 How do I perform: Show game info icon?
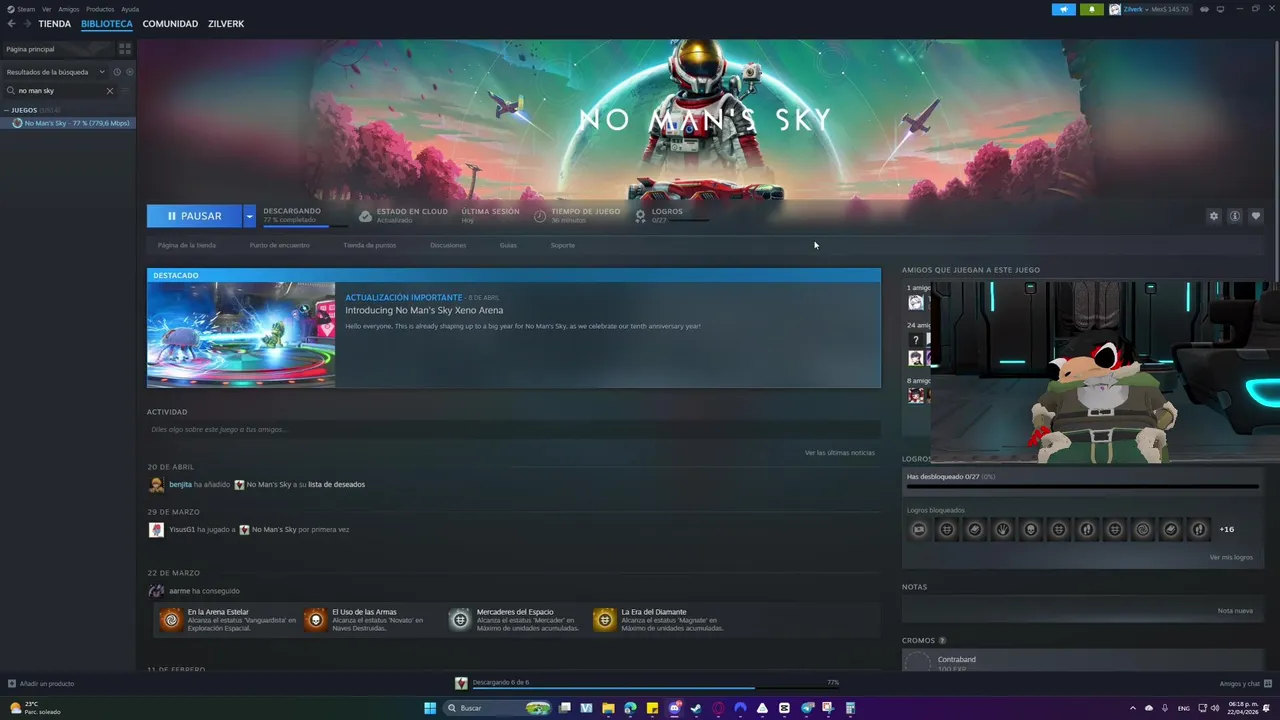1235,216
